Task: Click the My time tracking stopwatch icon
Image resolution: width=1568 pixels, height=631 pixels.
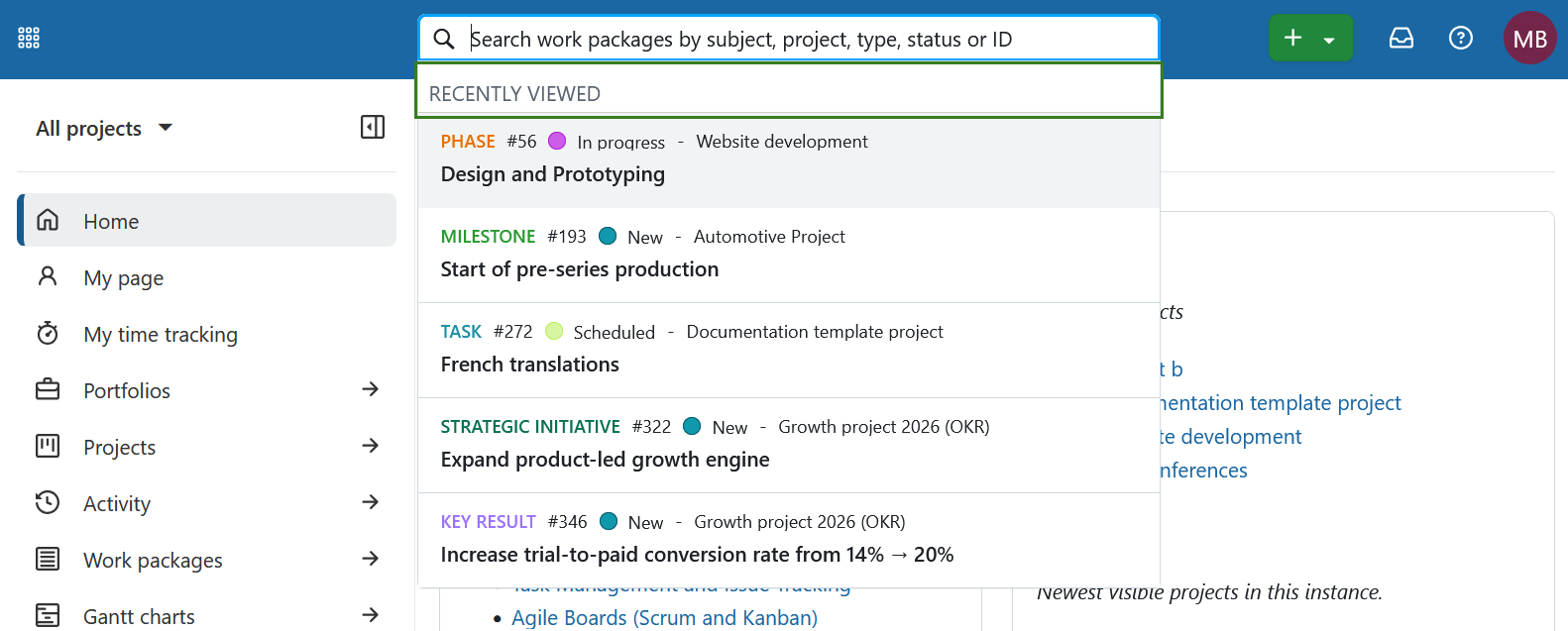Action: click(x=48, y=333)
